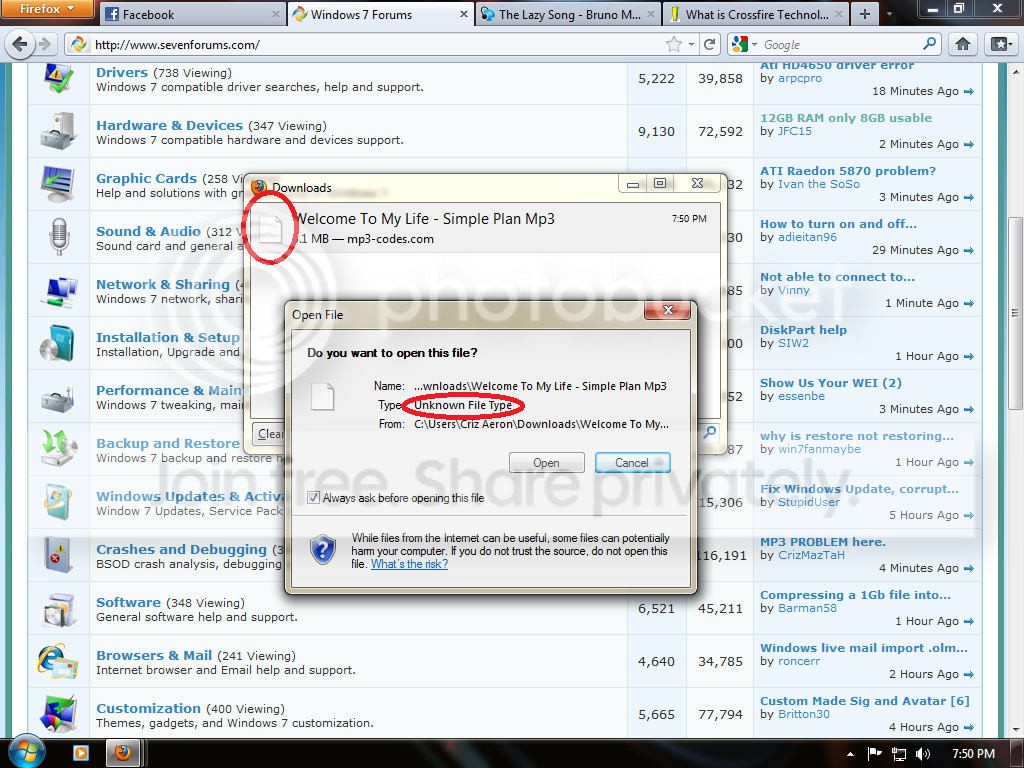Screen dimensions: 1024x768
Task: Click the Back navigation arrow
Action: pos(20,44)
